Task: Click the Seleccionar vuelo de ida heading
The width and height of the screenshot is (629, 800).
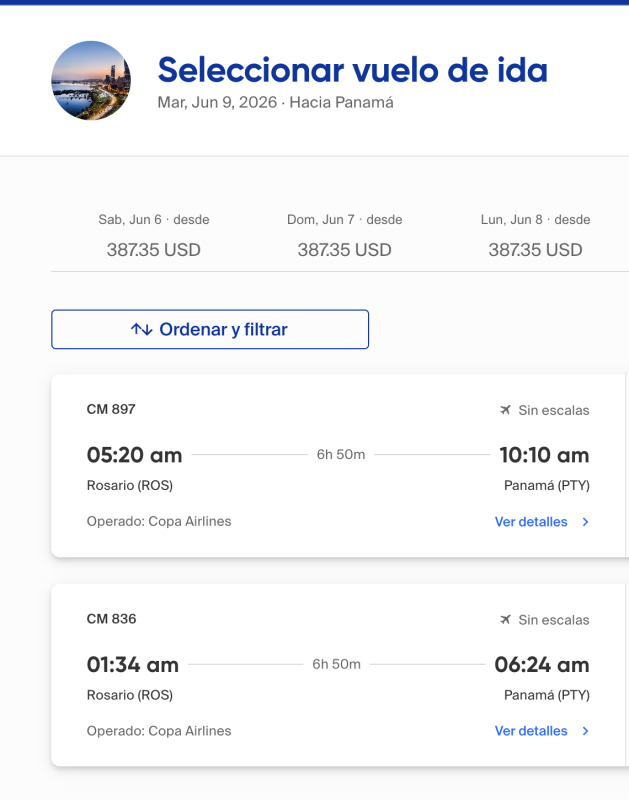Action: tap(352, 70)
